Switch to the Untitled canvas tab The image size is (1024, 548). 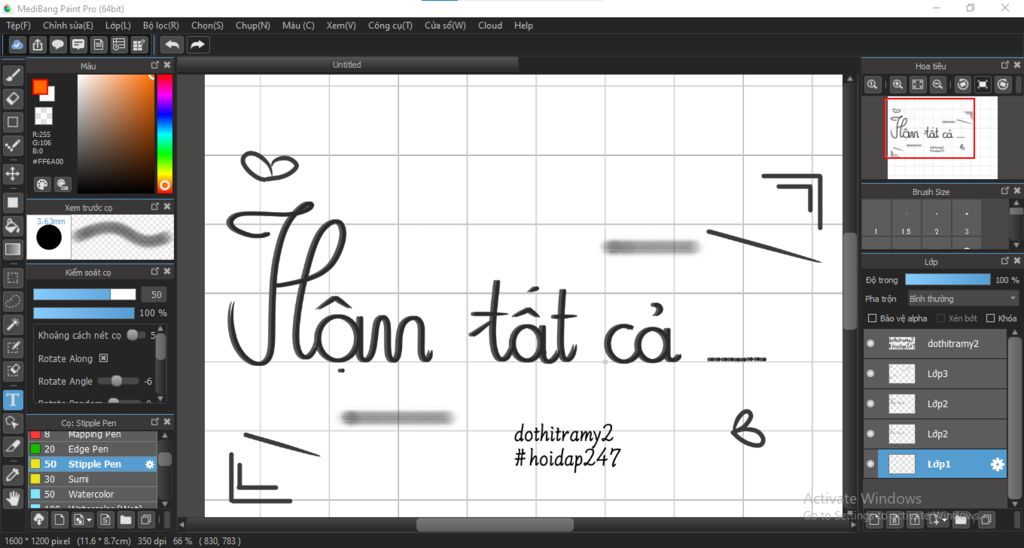(347, 65)
